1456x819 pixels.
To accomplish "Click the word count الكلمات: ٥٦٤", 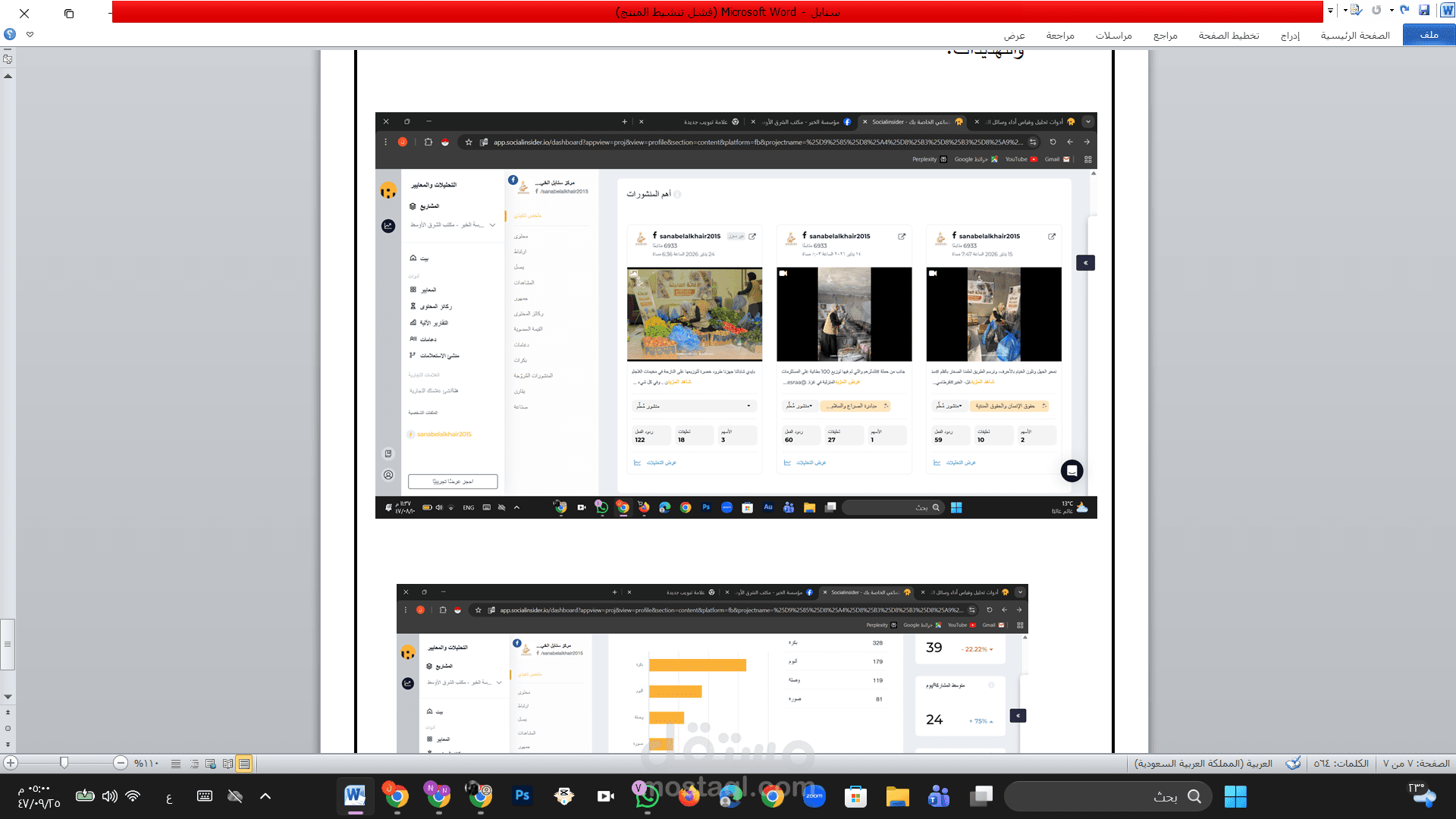I will pos(1341,763).
